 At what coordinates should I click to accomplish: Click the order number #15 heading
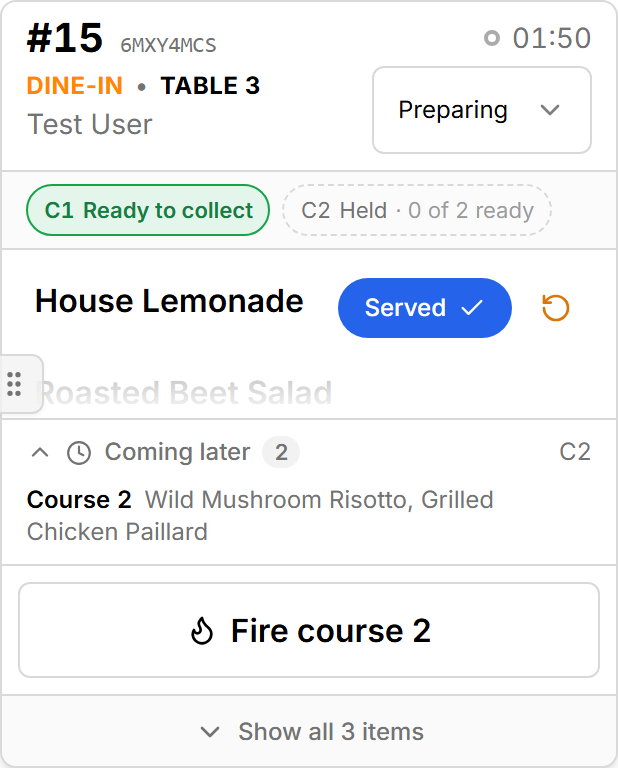(x=65, y=38)
